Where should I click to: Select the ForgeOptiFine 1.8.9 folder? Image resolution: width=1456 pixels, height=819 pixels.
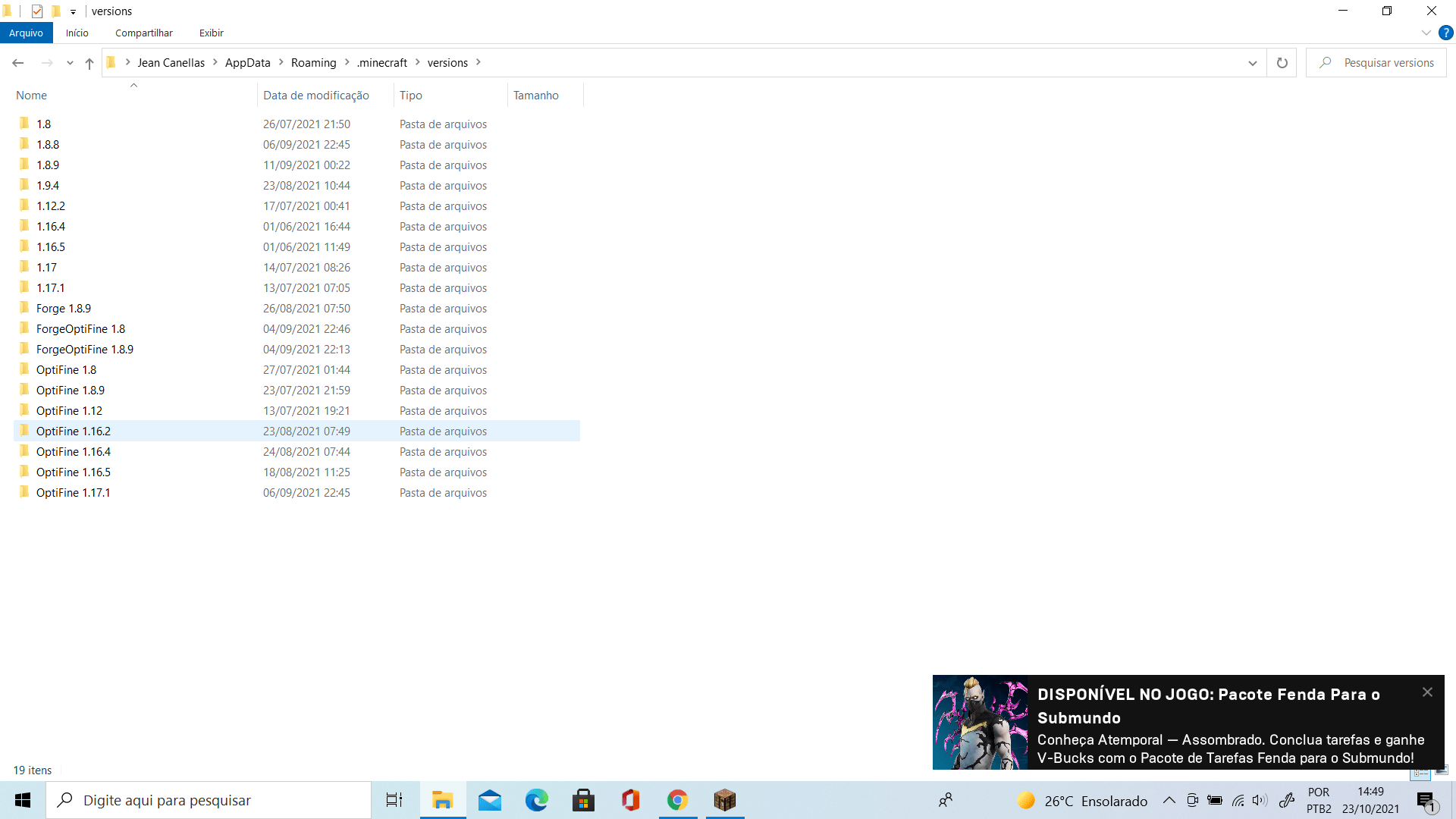point(297,349)
